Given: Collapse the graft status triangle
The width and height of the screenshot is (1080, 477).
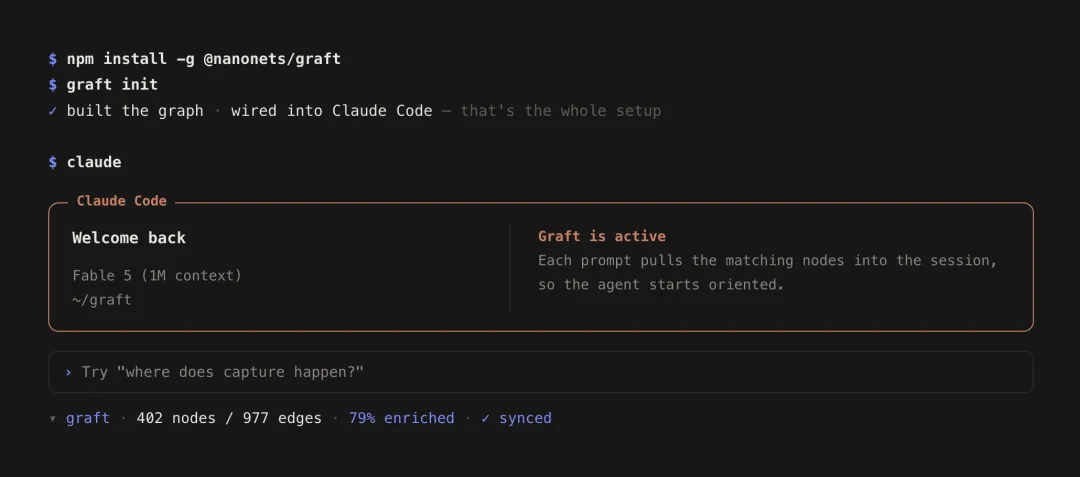Looking at the screenshot, I should [52, 419].
